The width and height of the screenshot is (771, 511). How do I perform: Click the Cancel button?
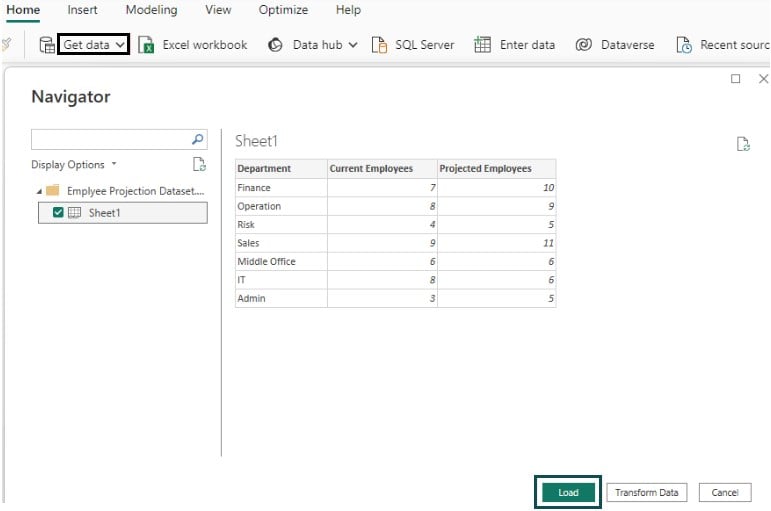[725, 492]
